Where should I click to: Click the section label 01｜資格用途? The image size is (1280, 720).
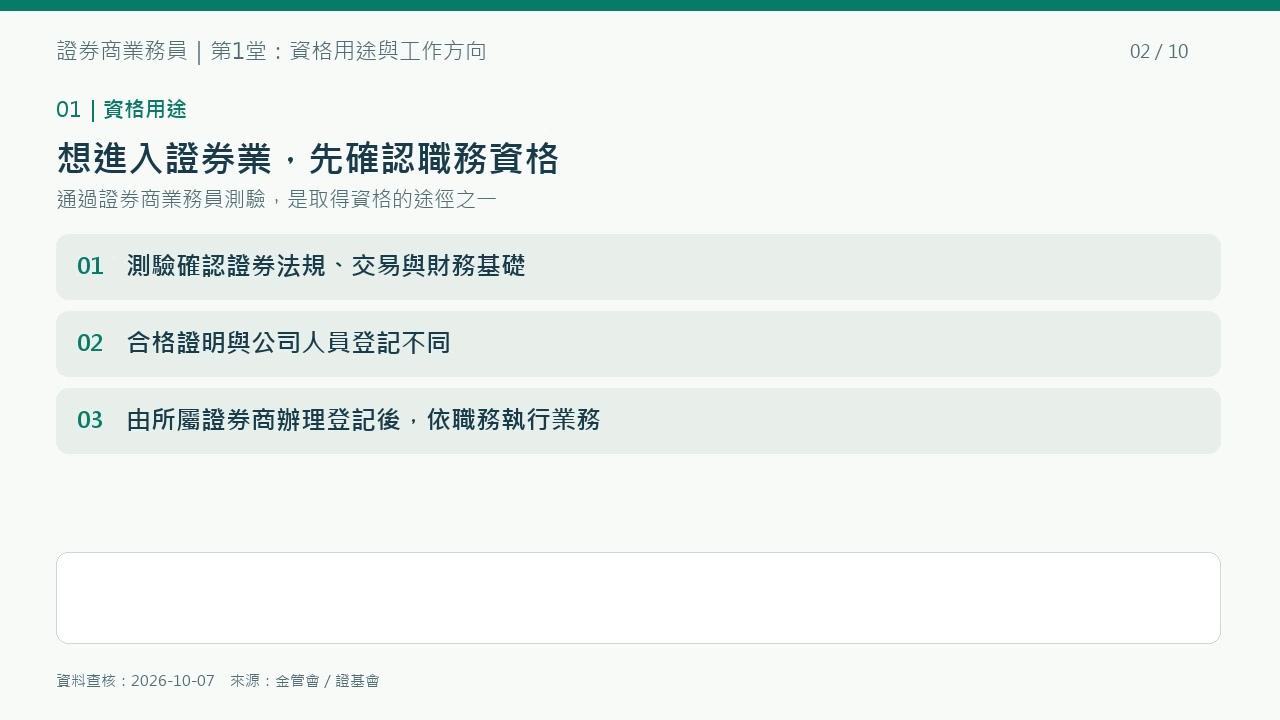coord(121,109)
